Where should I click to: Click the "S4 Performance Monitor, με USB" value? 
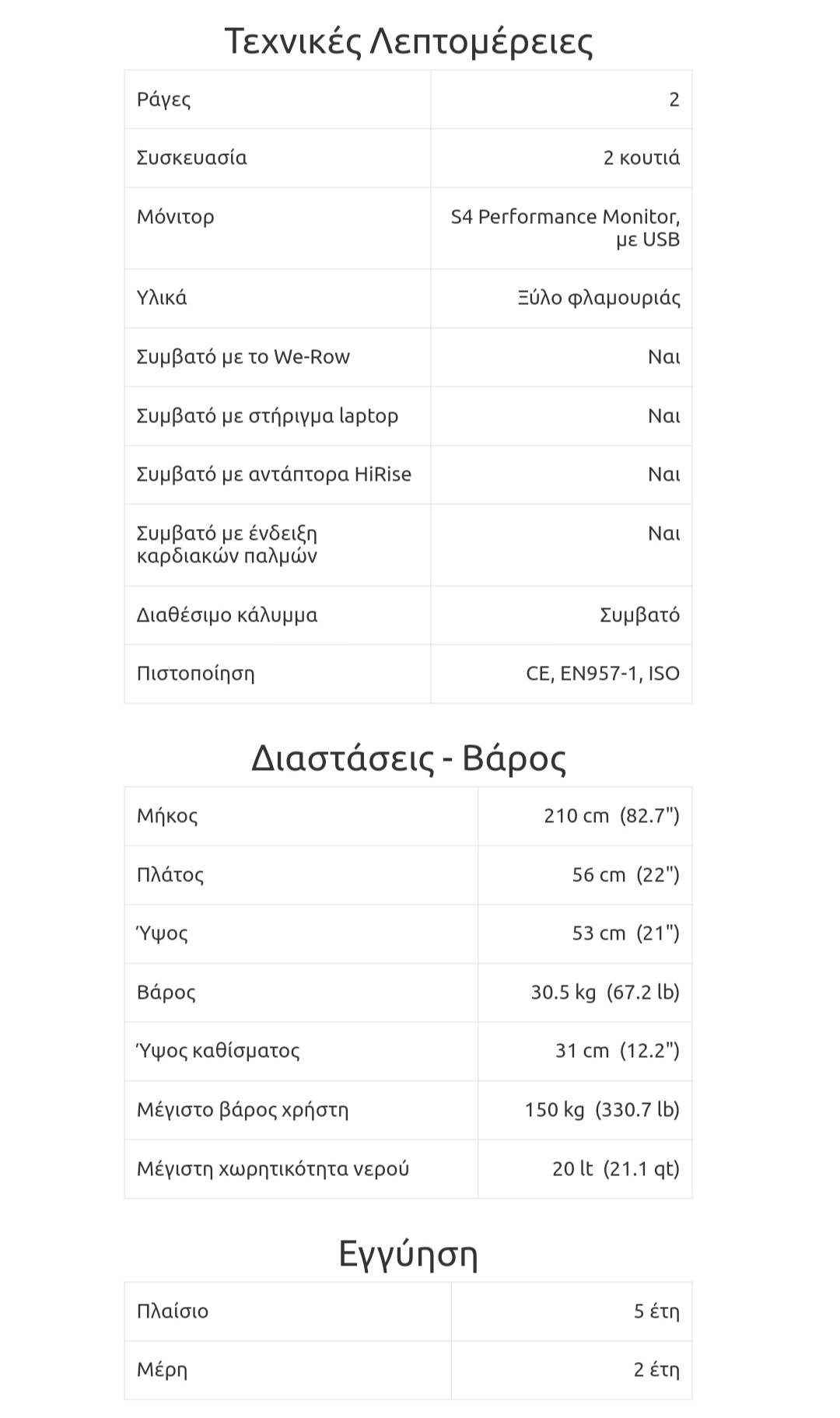coord(565,228)
